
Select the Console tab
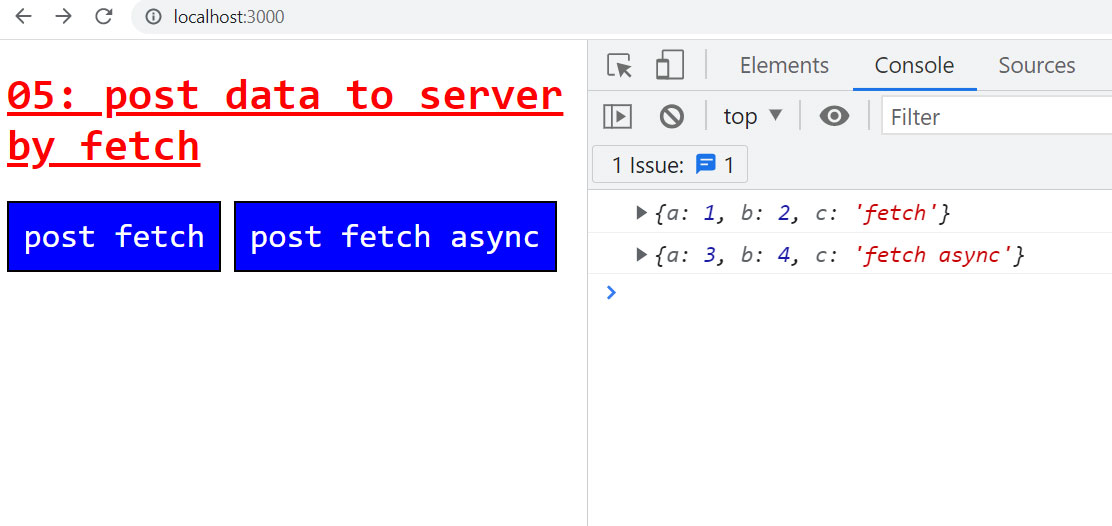coord(914,66)
